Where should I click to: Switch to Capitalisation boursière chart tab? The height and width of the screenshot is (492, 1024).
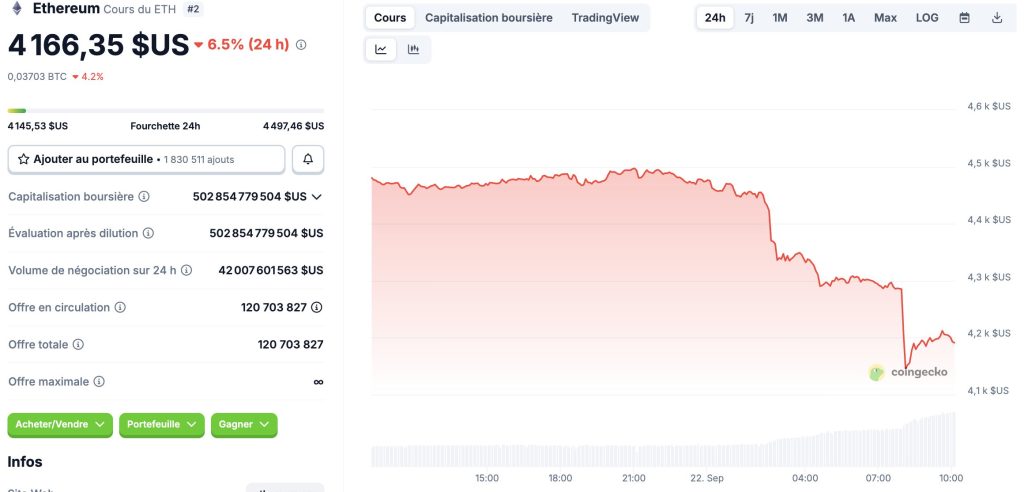click(488, 18)
